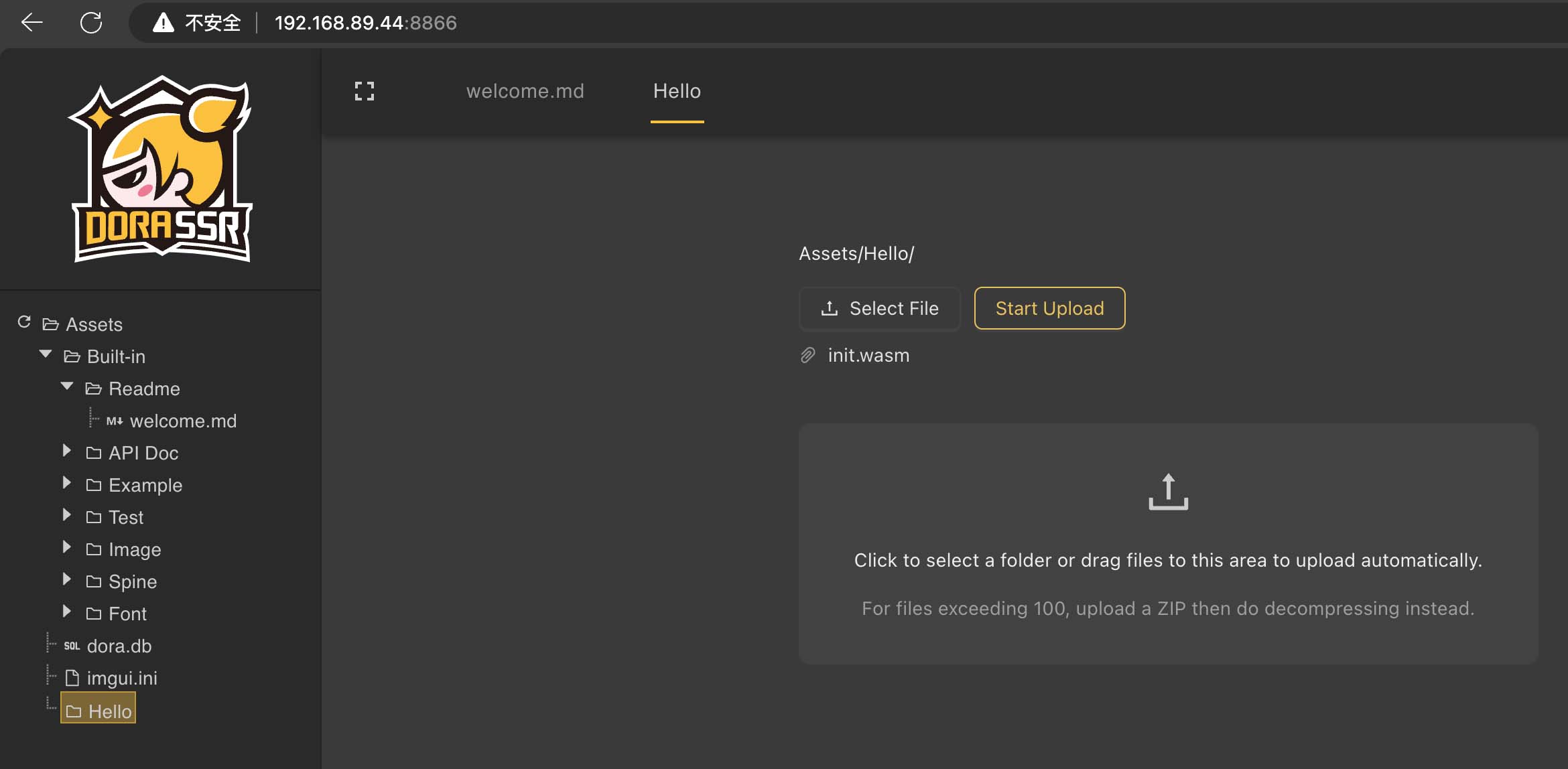Click the SQL icon beside dora.db
The image size is (1568, 769).
point(71,645)
